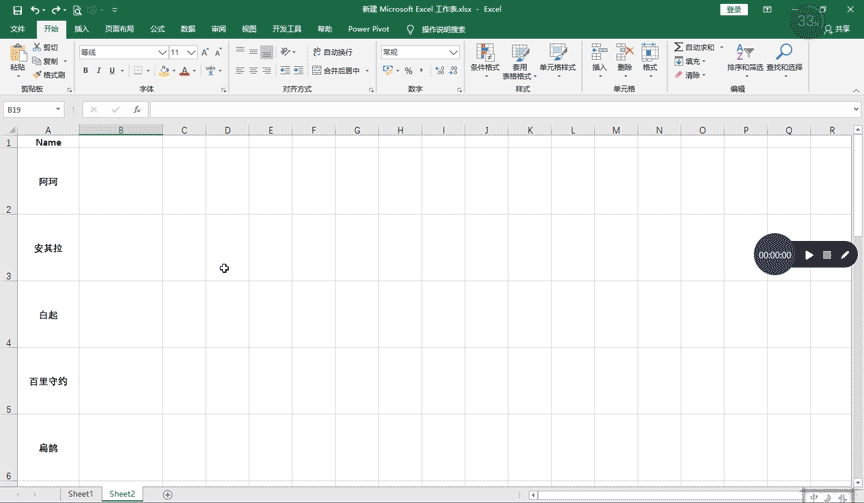864x503 pixels.
Task: Increase decimal places
Action: (x=439, y=71)
